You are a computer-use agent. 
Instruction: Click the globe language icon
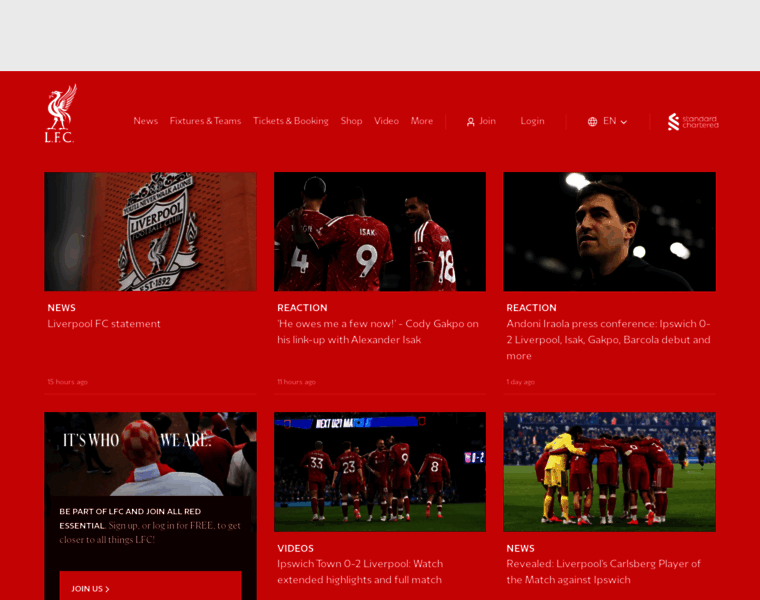tap(592, 122)
